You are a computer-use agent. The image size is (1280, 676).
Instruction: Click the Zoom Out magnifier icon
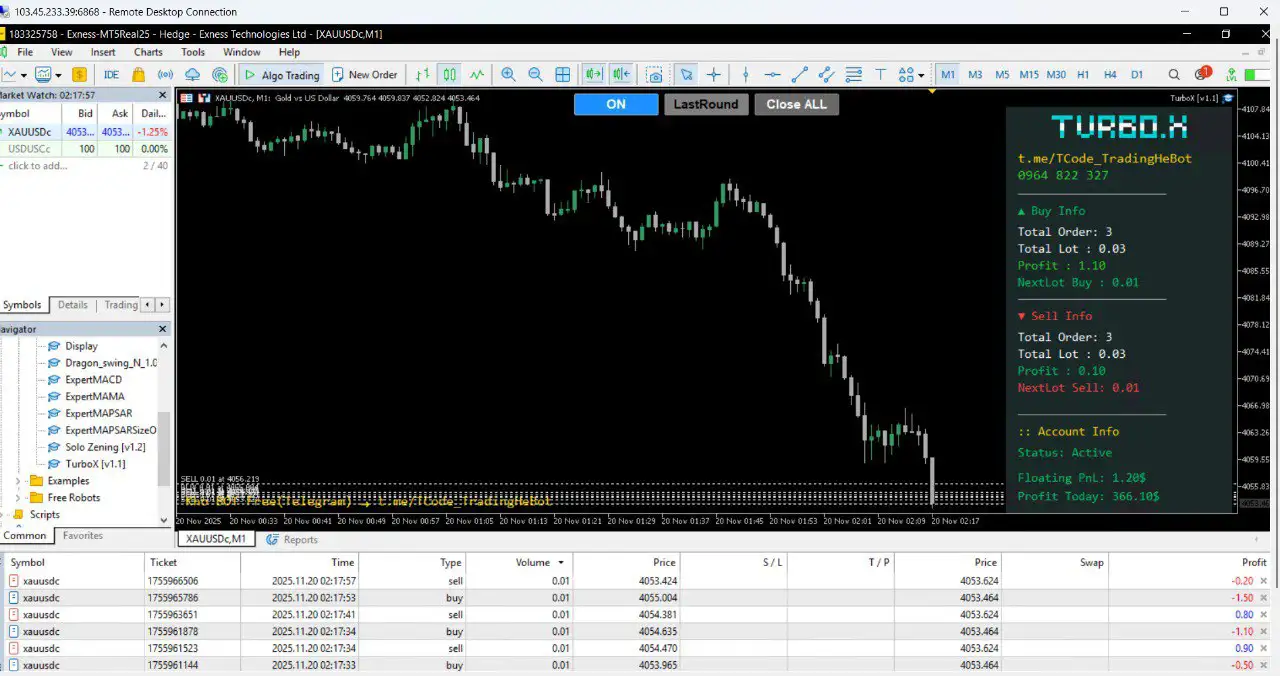click(535, 75)
